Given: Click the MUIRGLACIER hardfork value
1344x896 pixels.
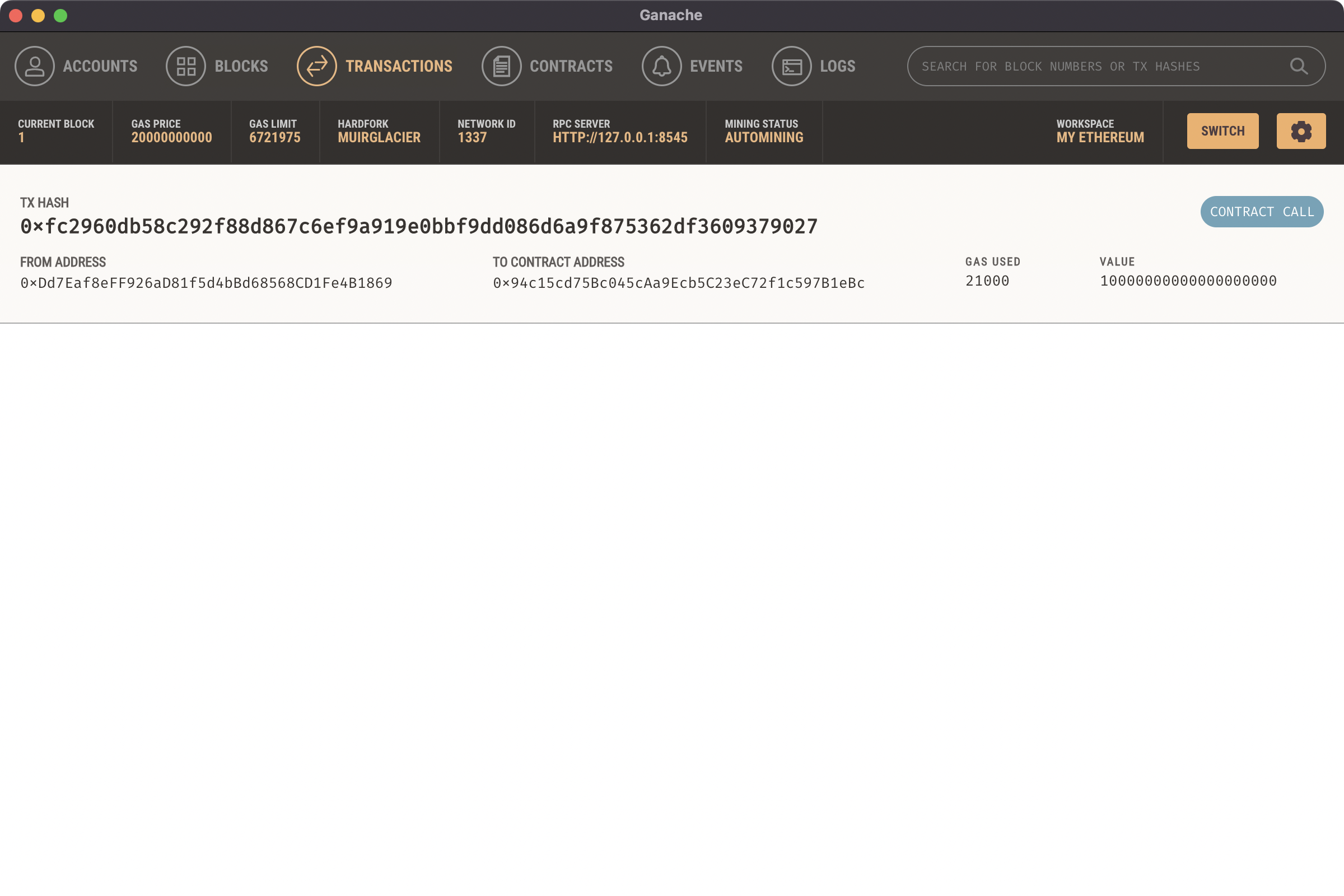Looking at the screenshot, I should pyautogui.click(x=379, y=138).
